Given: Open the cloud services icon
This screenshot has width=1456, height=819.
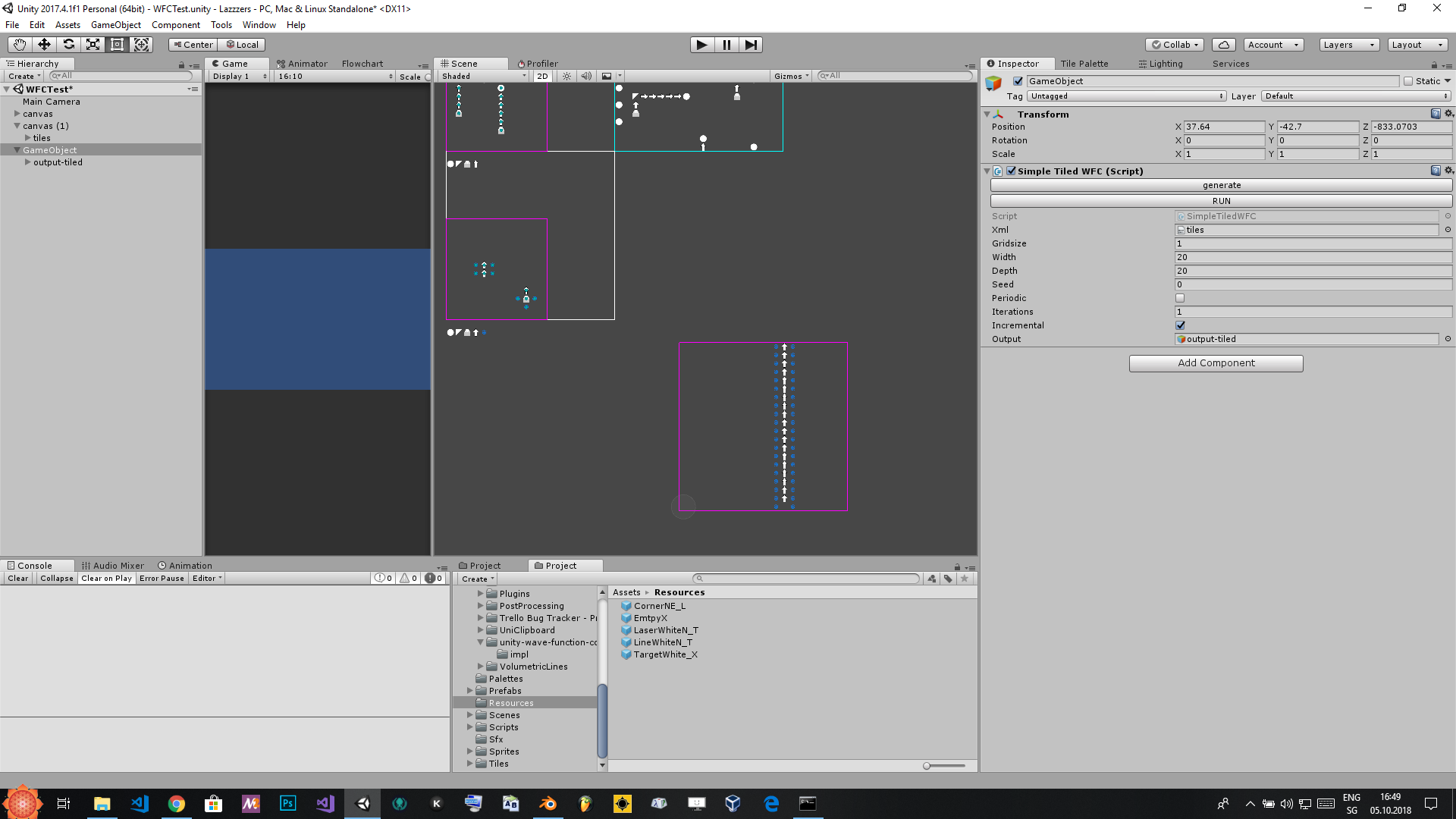Looking at the screenshot, I should [x=1223, y=45].
